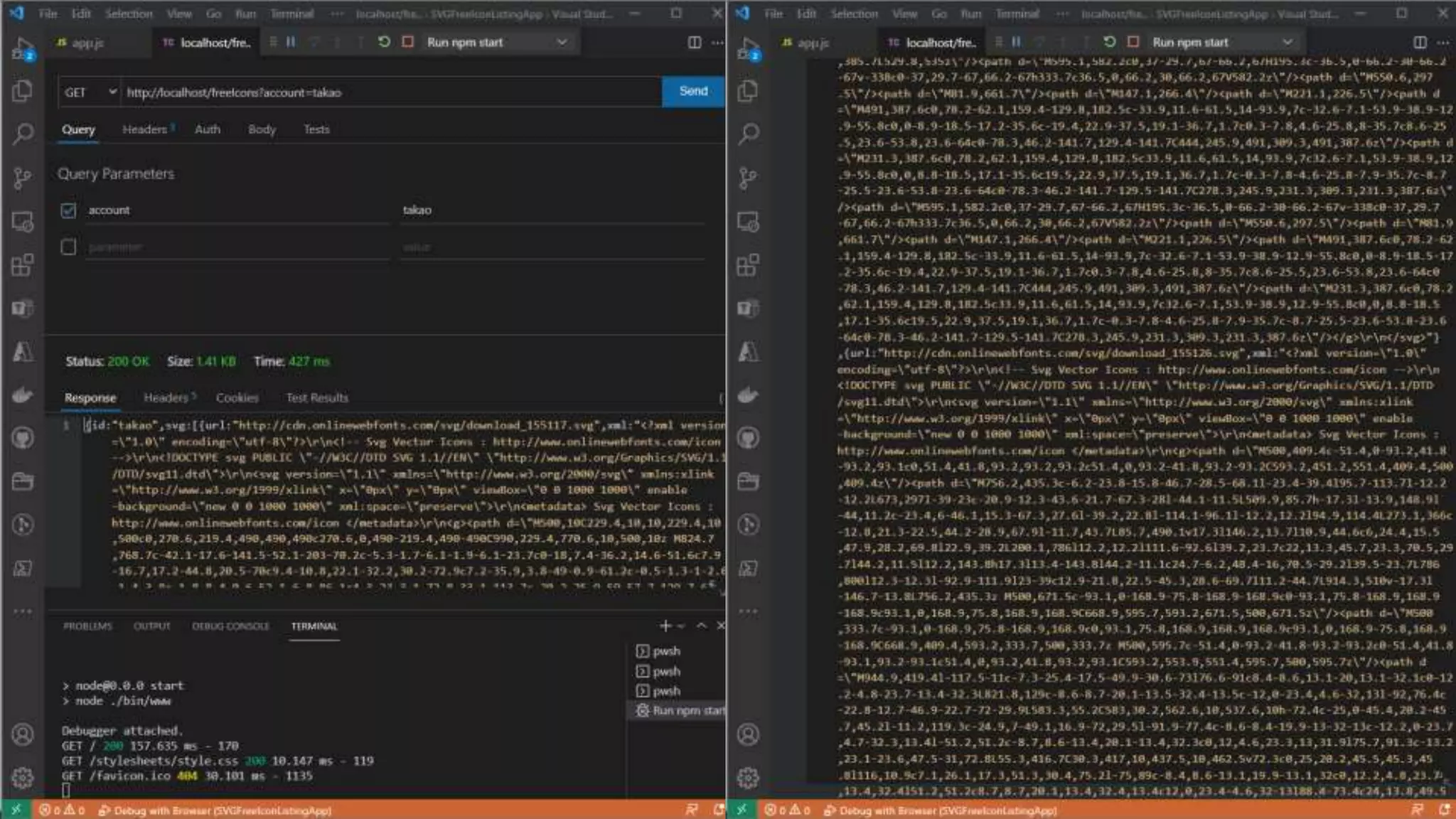This screenshot has width=1456, height=819.
Task: Open new terminal launch profile dropdown arrow
Action: point(681,626)
